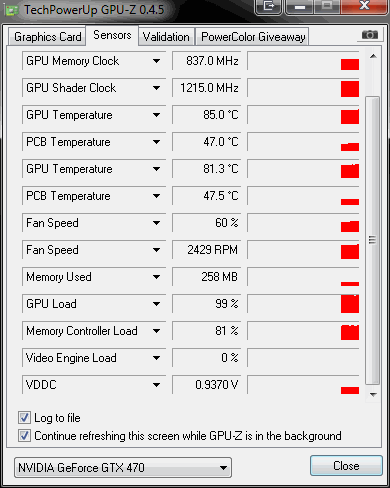Switch to the Graphics Card tab
This screenshot has height=488, width=390.
click(47, 37)
